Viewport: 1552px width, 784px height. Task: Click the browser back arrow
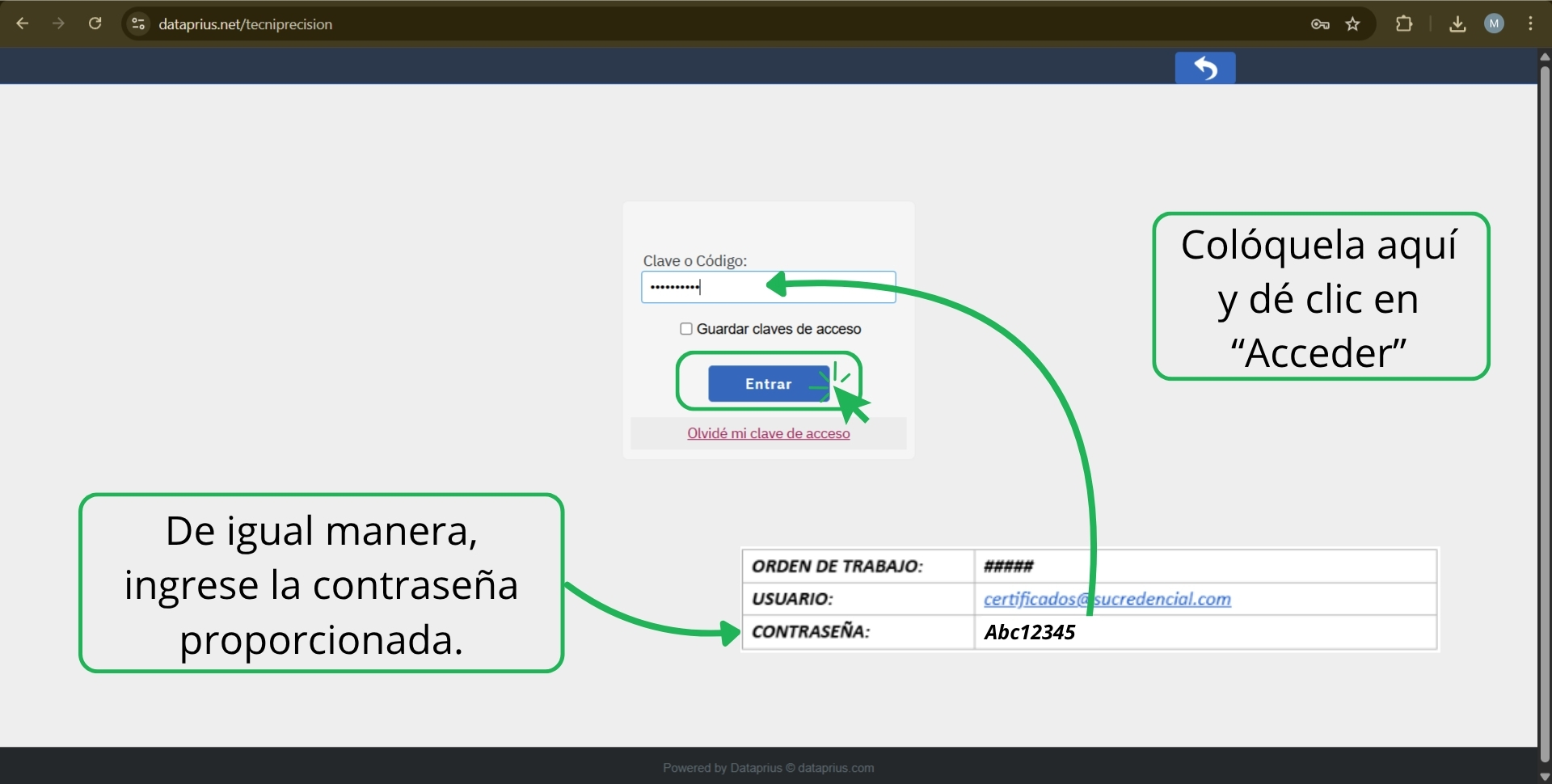pyautogui.click(x=23, y=23)
